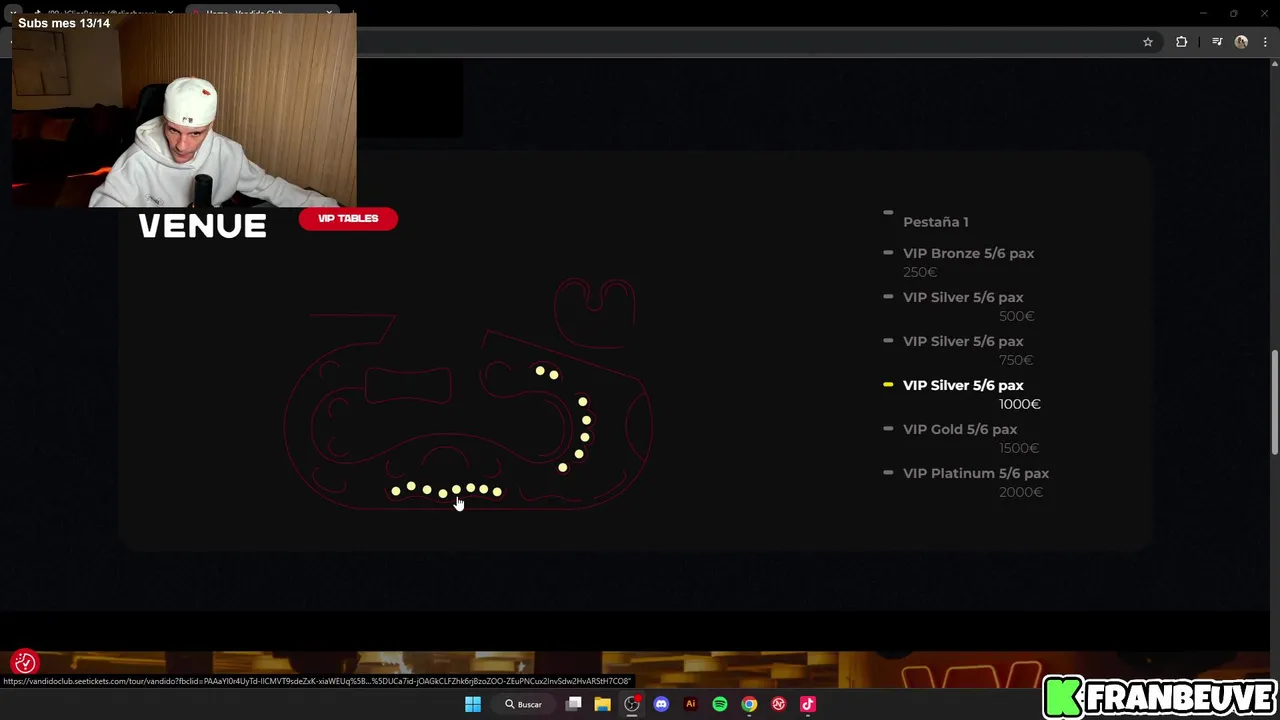Open the Chrome extensions puzzle icon
The image size is (1280, 720).
(x=1182, y=42)
